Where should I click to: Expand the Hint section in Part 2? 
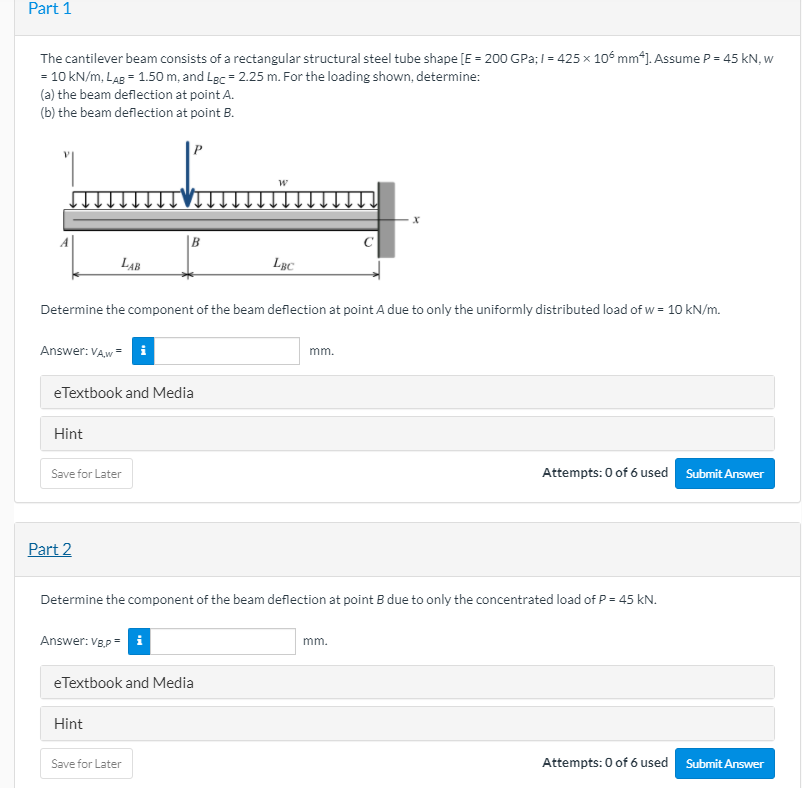tap(66, 723)
